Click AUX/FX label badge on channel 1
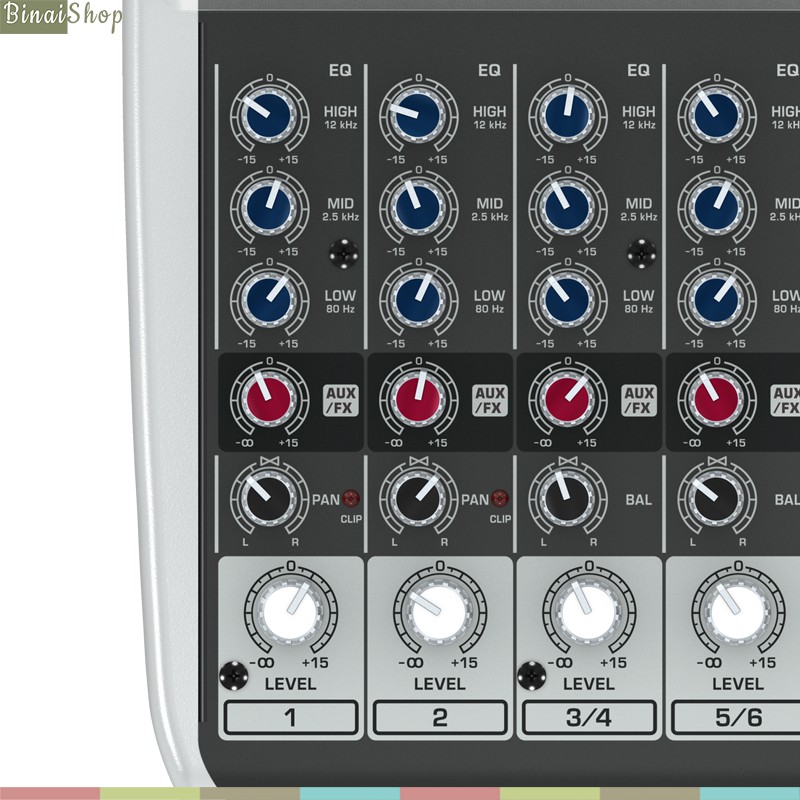Viewport: 800px width, 800px height. 339,400
